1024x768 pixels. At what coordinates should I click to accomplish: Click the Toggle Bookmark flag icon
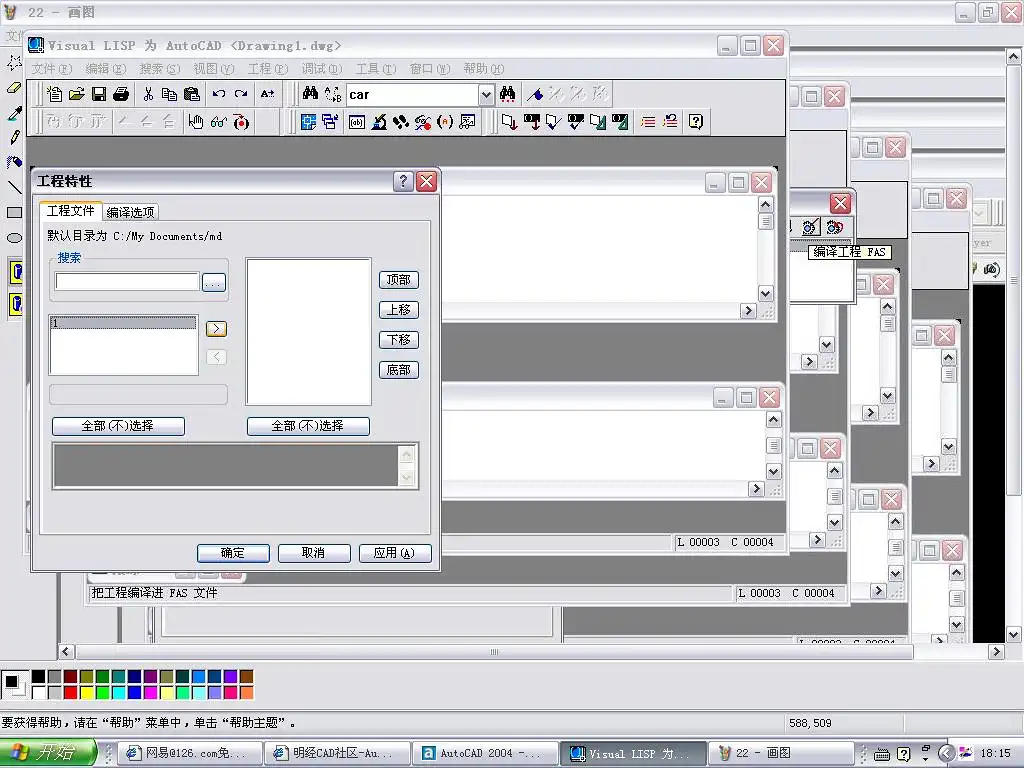pyautogui.click(x=535, y=94)
